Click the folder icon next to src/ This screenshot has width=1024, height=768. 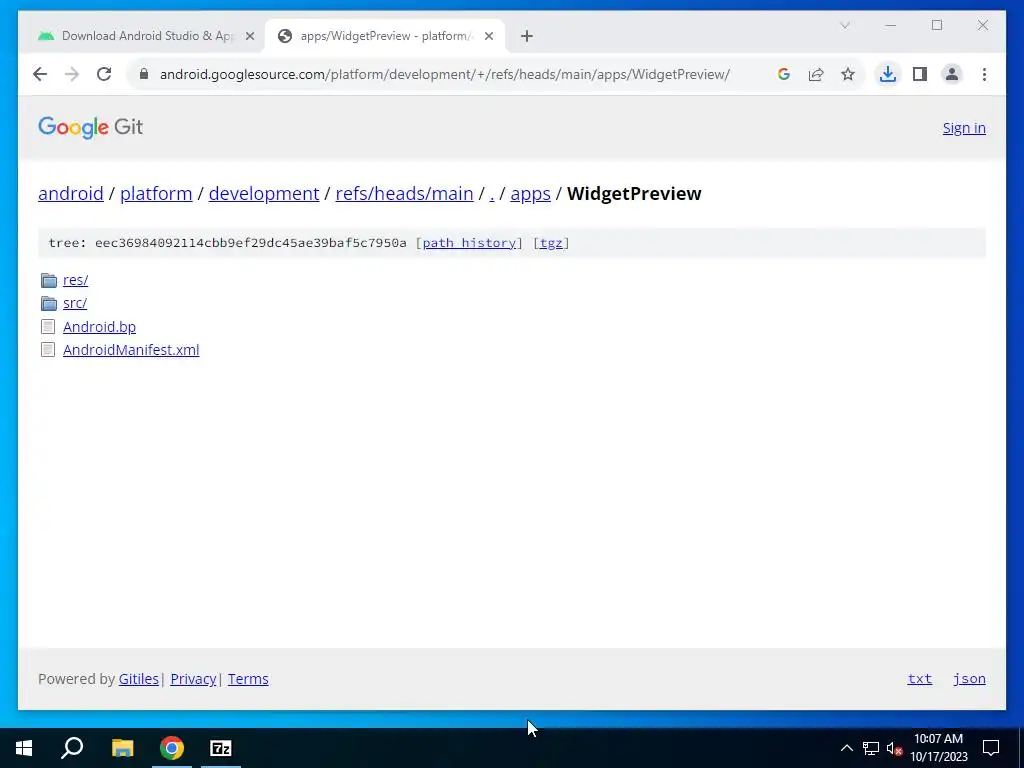tap(49, 304)
